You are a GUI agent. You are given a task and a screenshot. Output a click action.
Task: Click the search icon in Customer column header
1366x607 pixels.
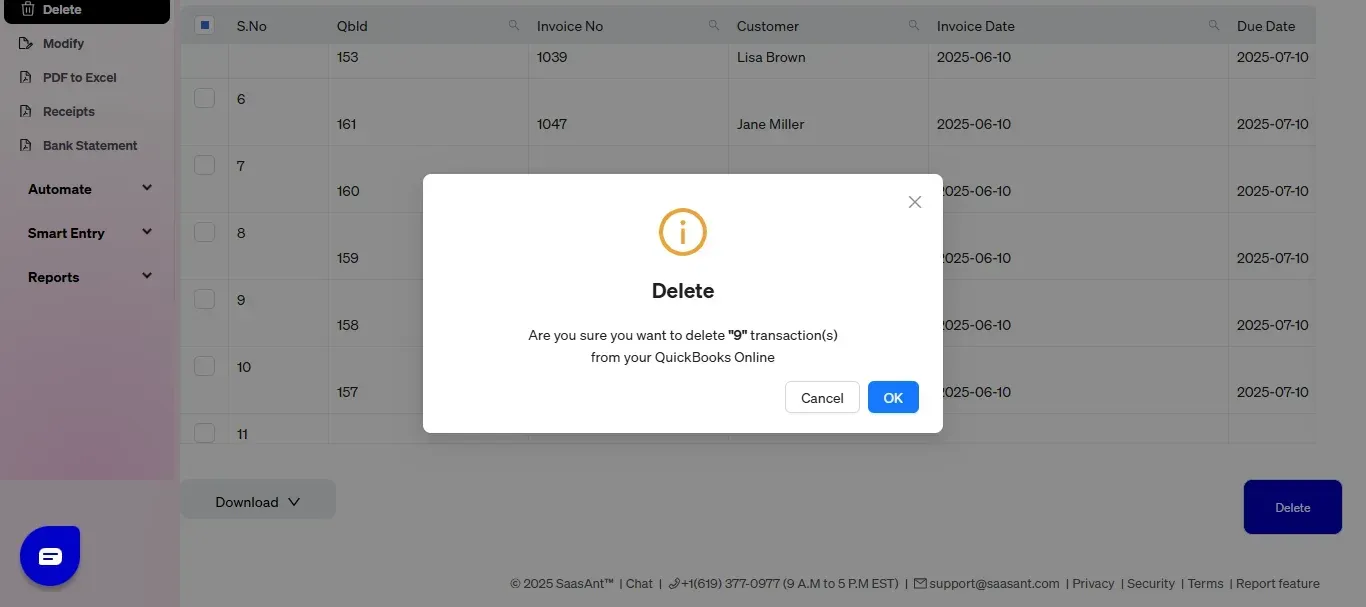point(914,26)
